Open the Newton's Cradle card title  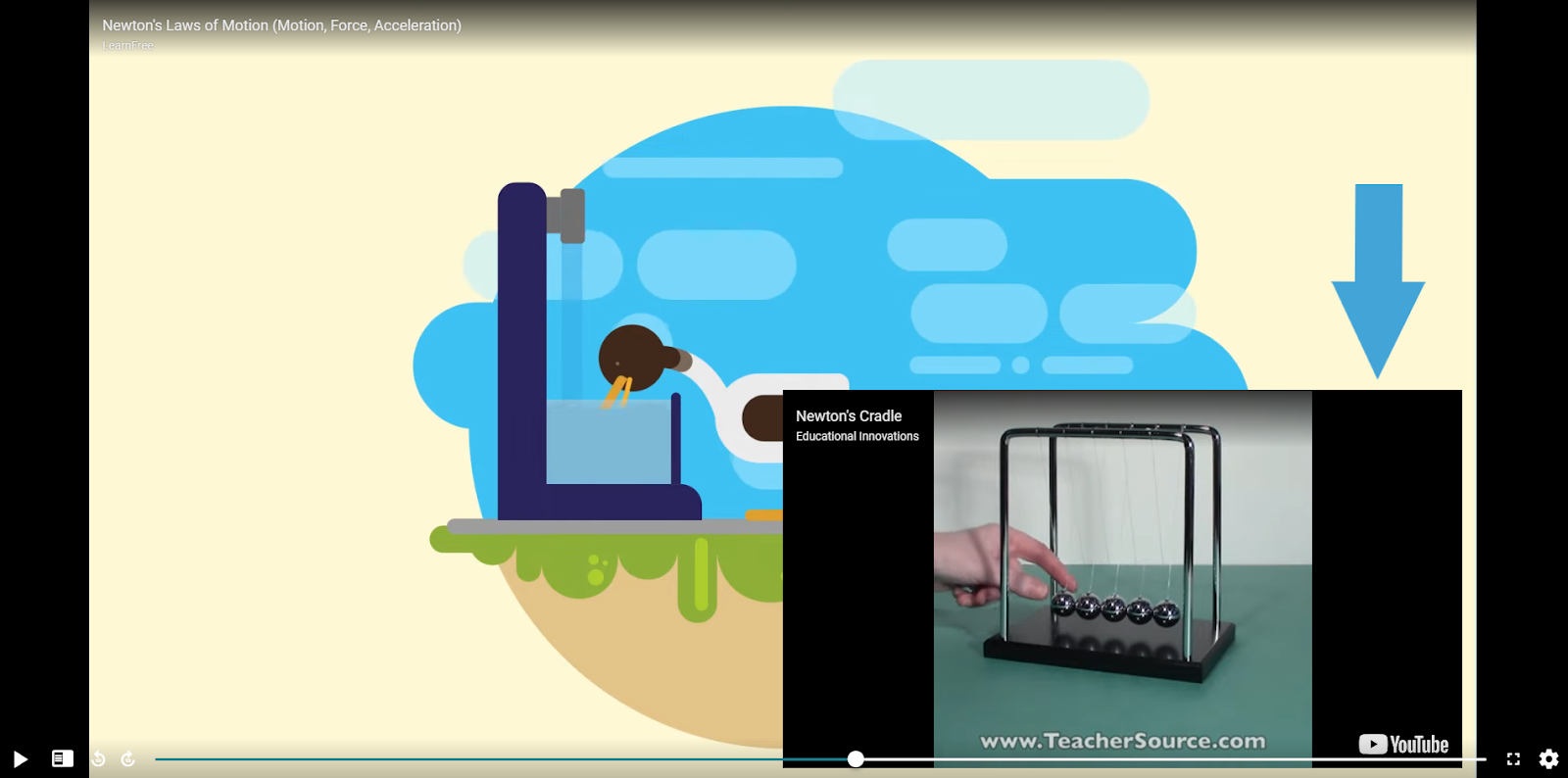coord(848,416)
